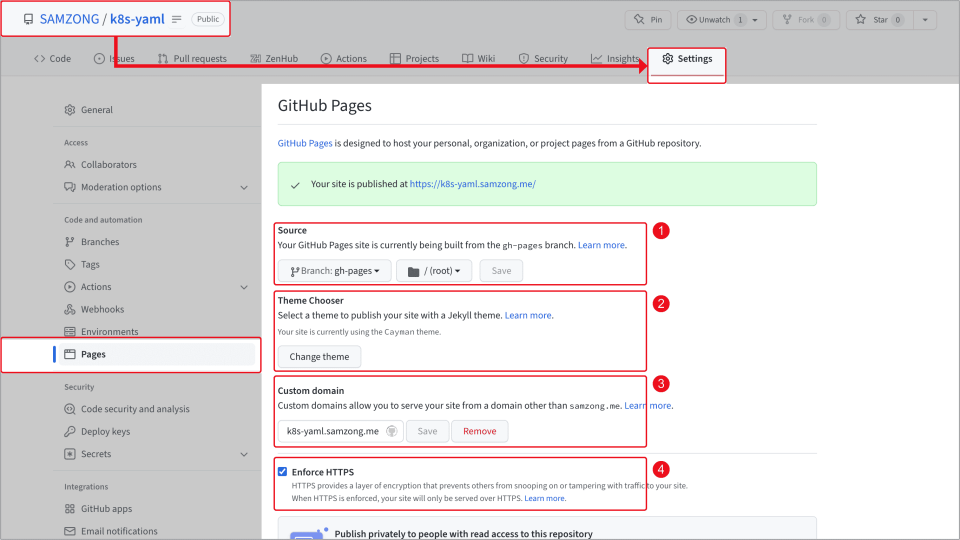The width and height of the screenshot is (960, 540).
Task: Click the Webhooks icon in sidebar
Action: pos(70,310)
